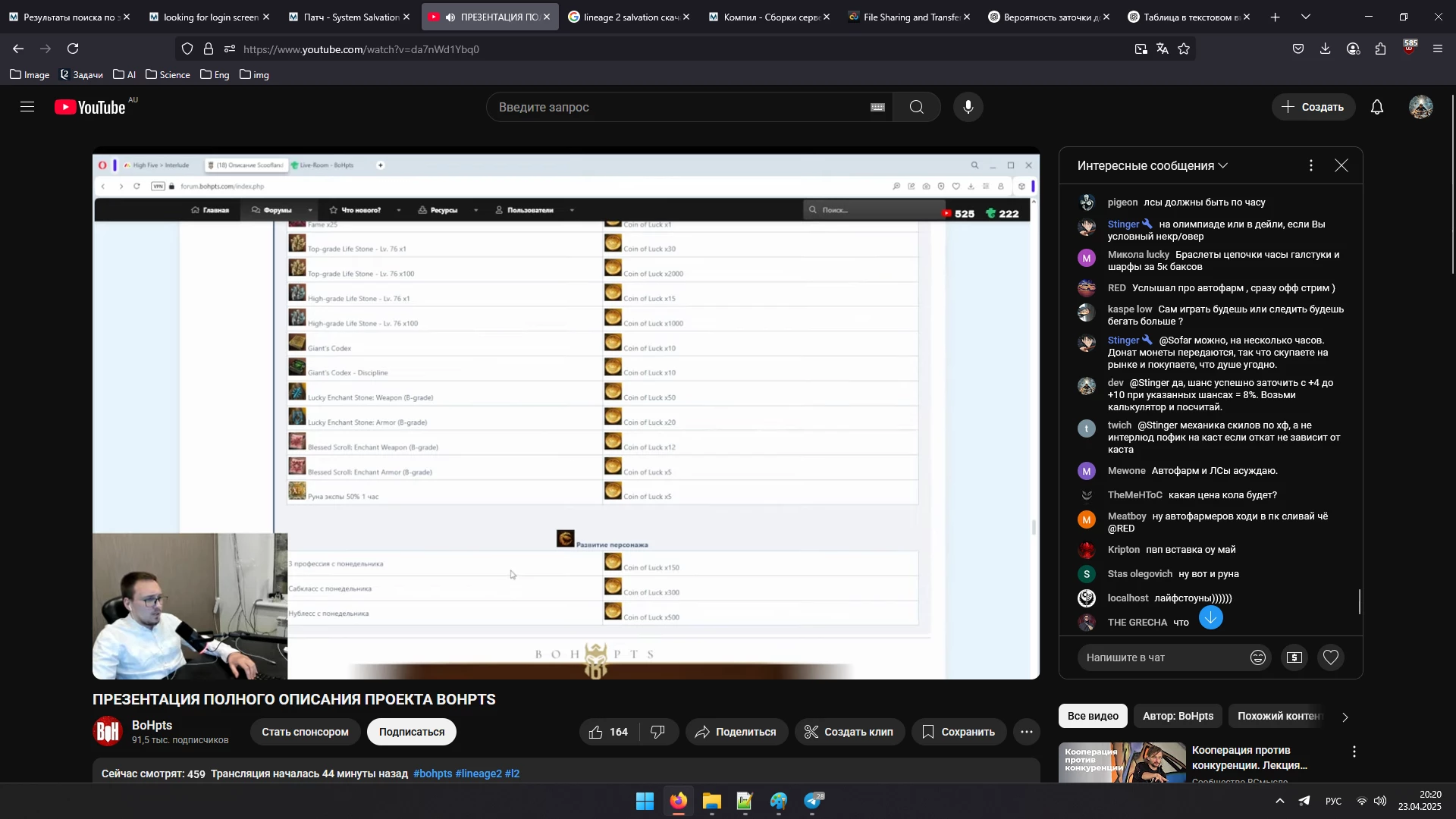Viewport: 1456px width, 819px height.
Task: Close the live chat panel
Action: coord(1341,165)
